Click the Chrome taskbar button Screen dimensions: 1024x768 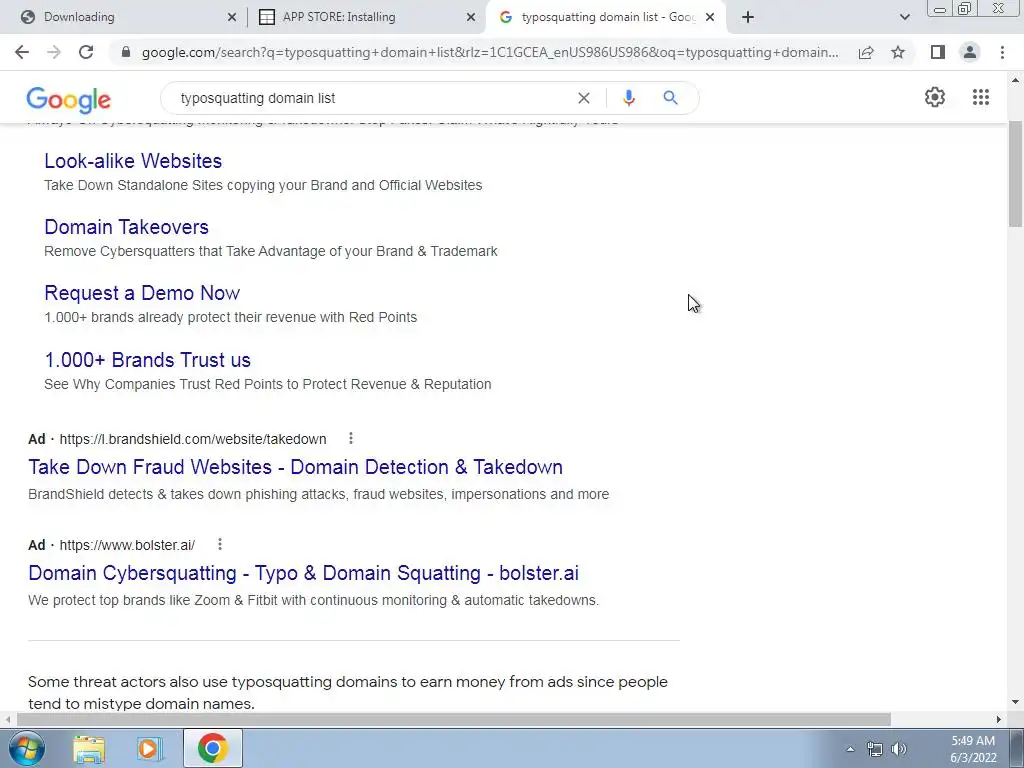(x=212, y=748)
